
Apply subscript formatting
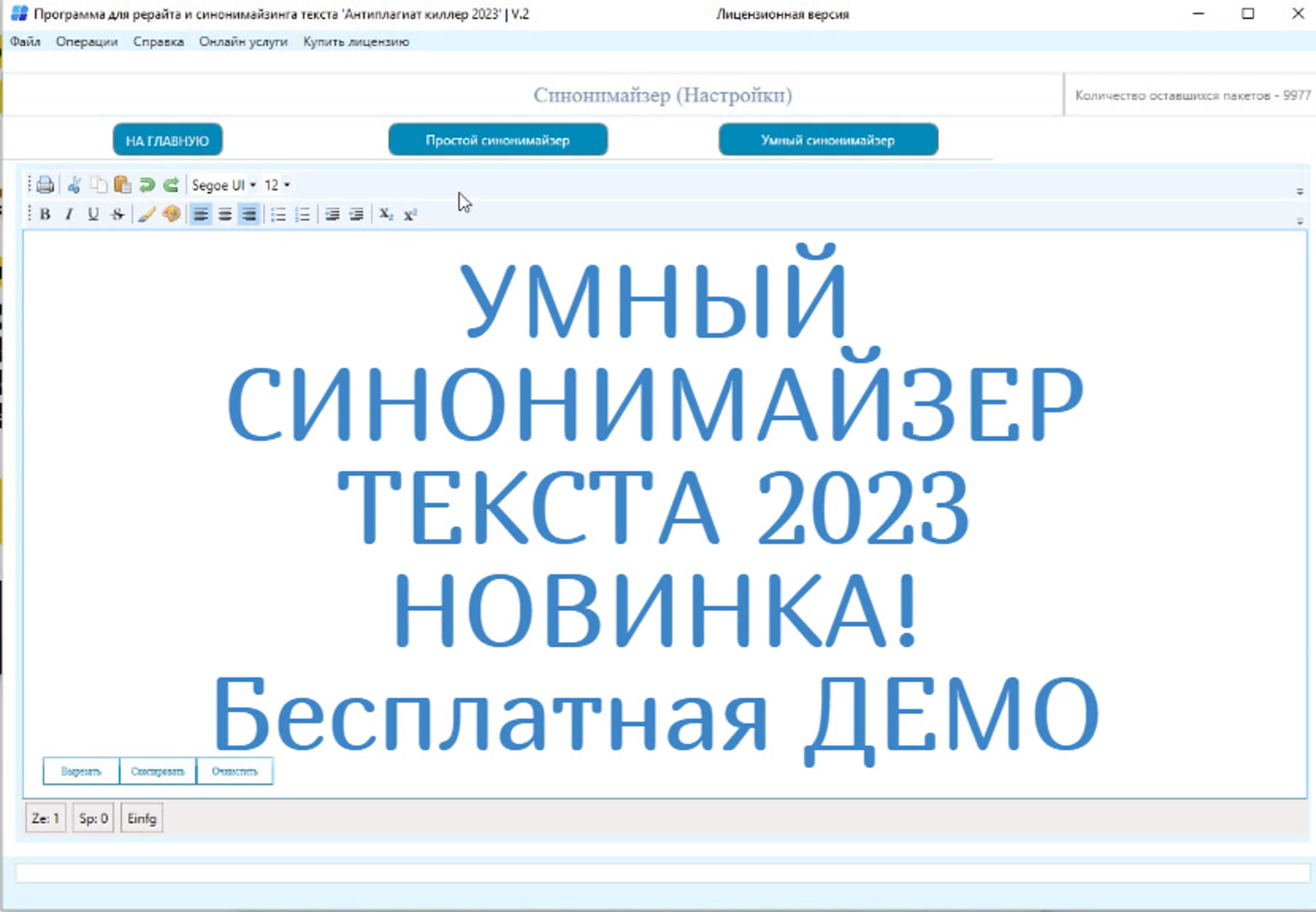click(x=386, y=214)
